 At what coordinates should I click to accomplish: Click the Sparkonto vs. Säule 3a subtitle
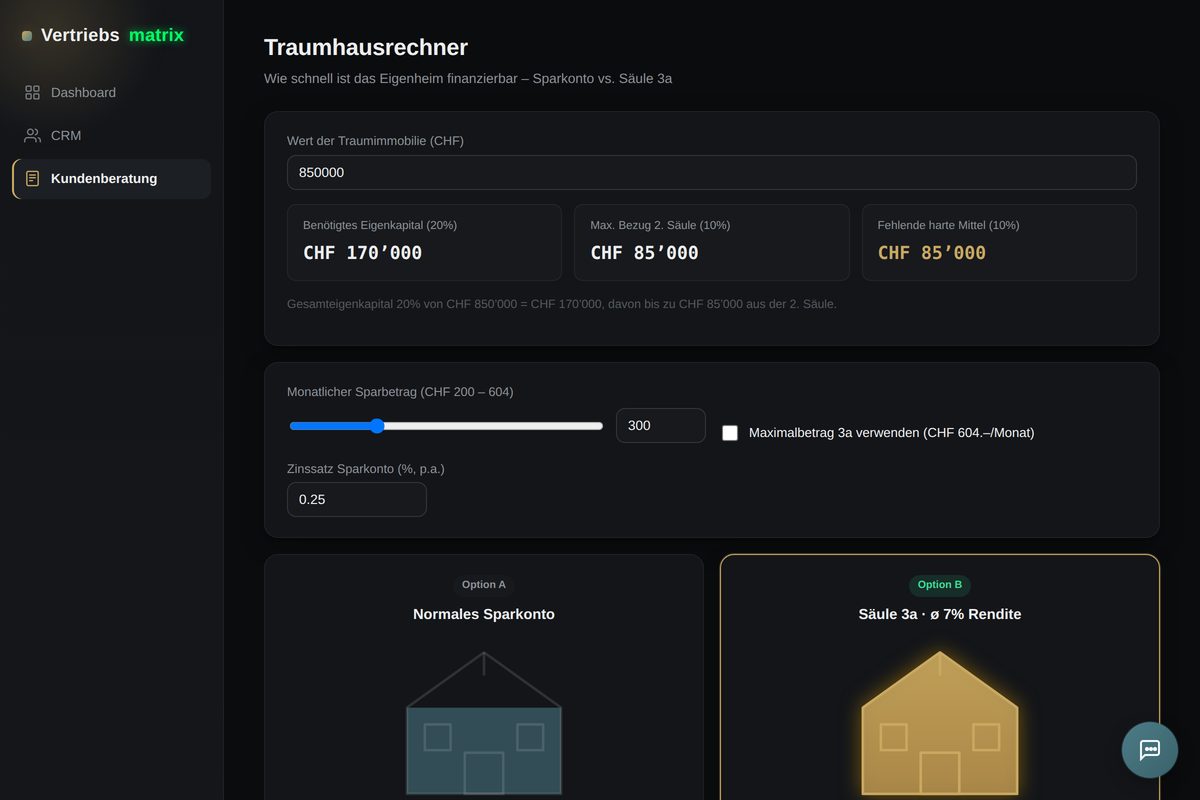[x=468, y=78]
